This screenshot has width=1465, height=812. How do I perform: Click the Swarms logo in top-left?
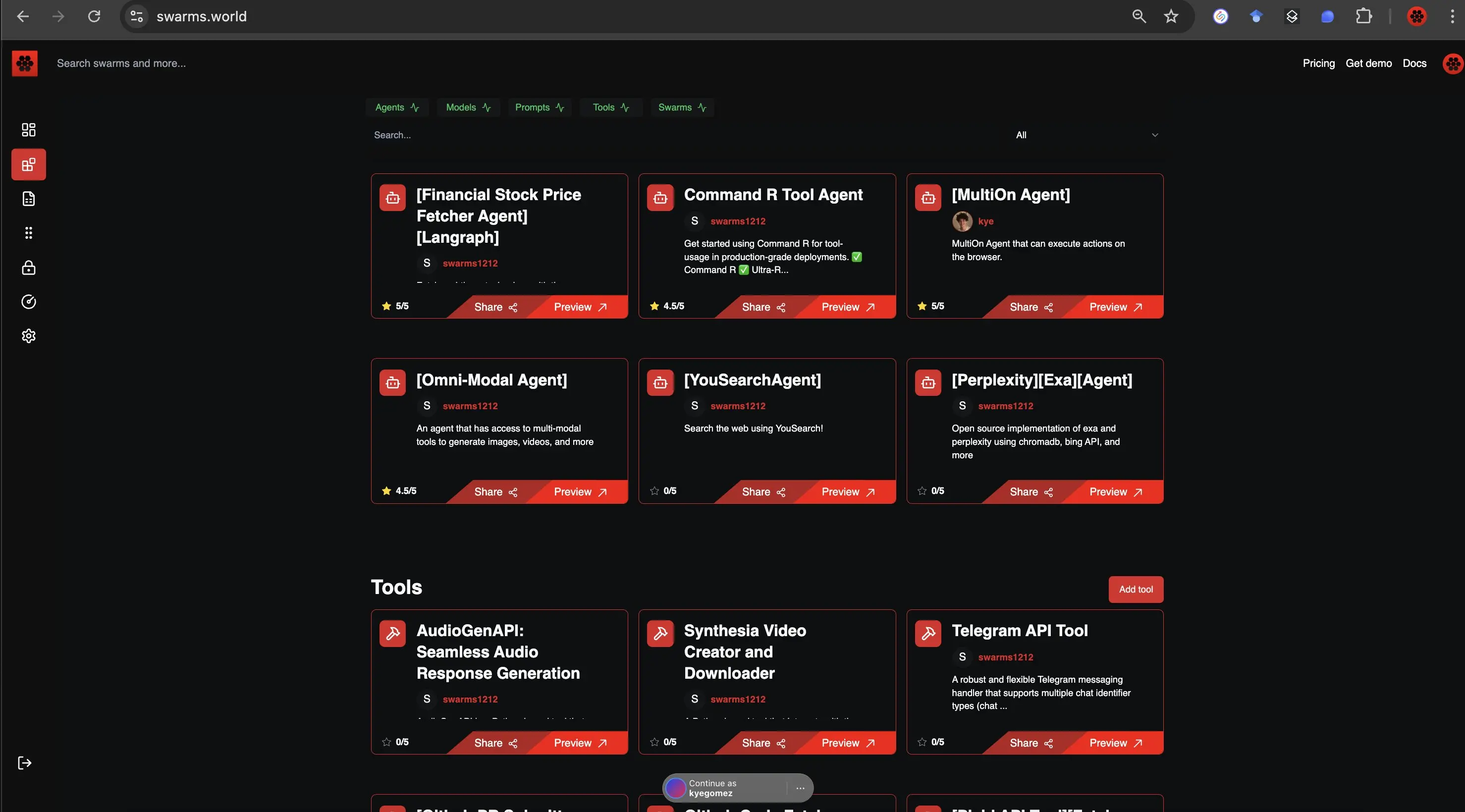point(24,63)
